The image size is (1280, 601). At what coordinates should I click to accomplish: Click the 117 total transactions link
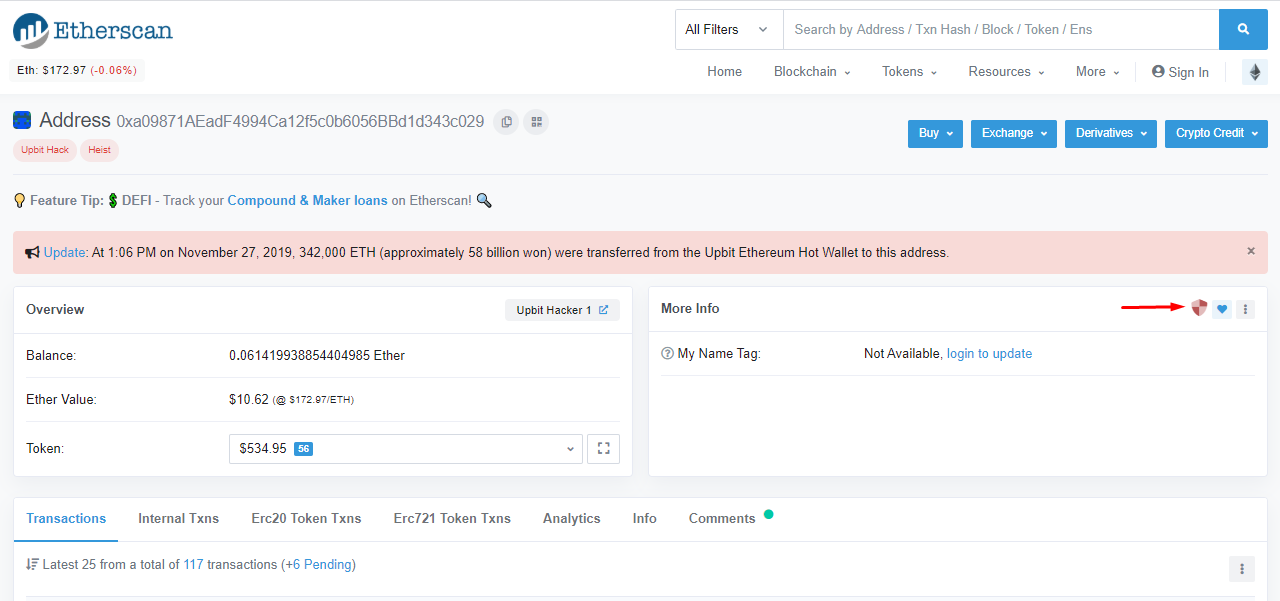193,564
